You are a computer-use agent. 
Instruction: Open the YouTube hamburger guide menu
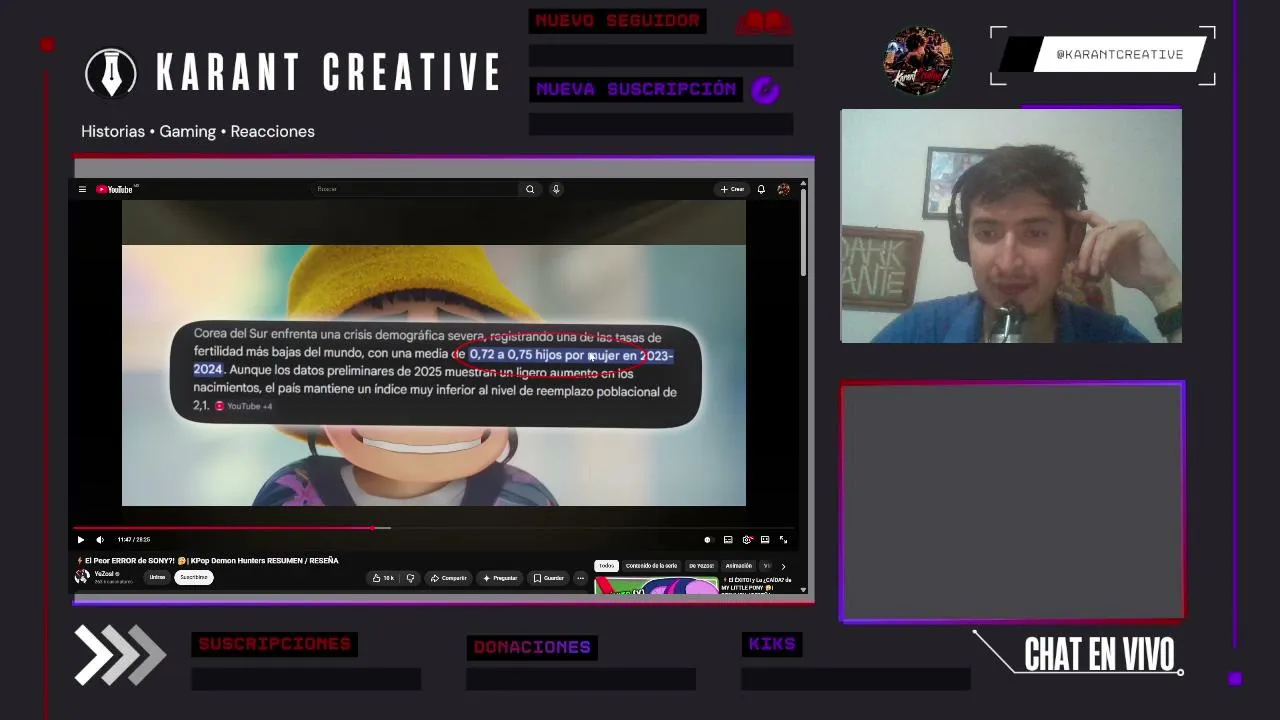[x=82, y=189]
